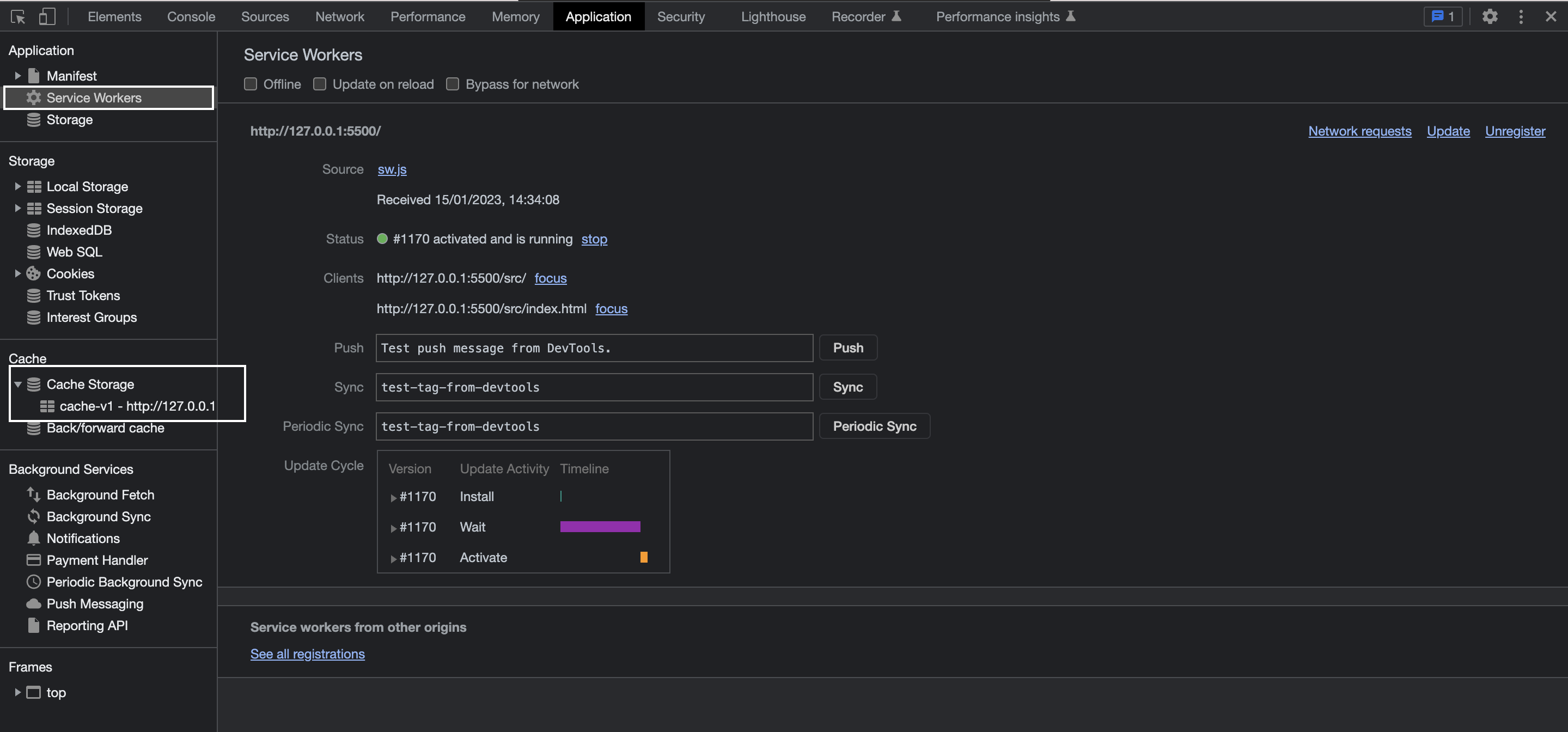Screen dimensions: 1568x732
Task: Expand the #1170 Wait update cycle row
Action: (x=393, y=528)
